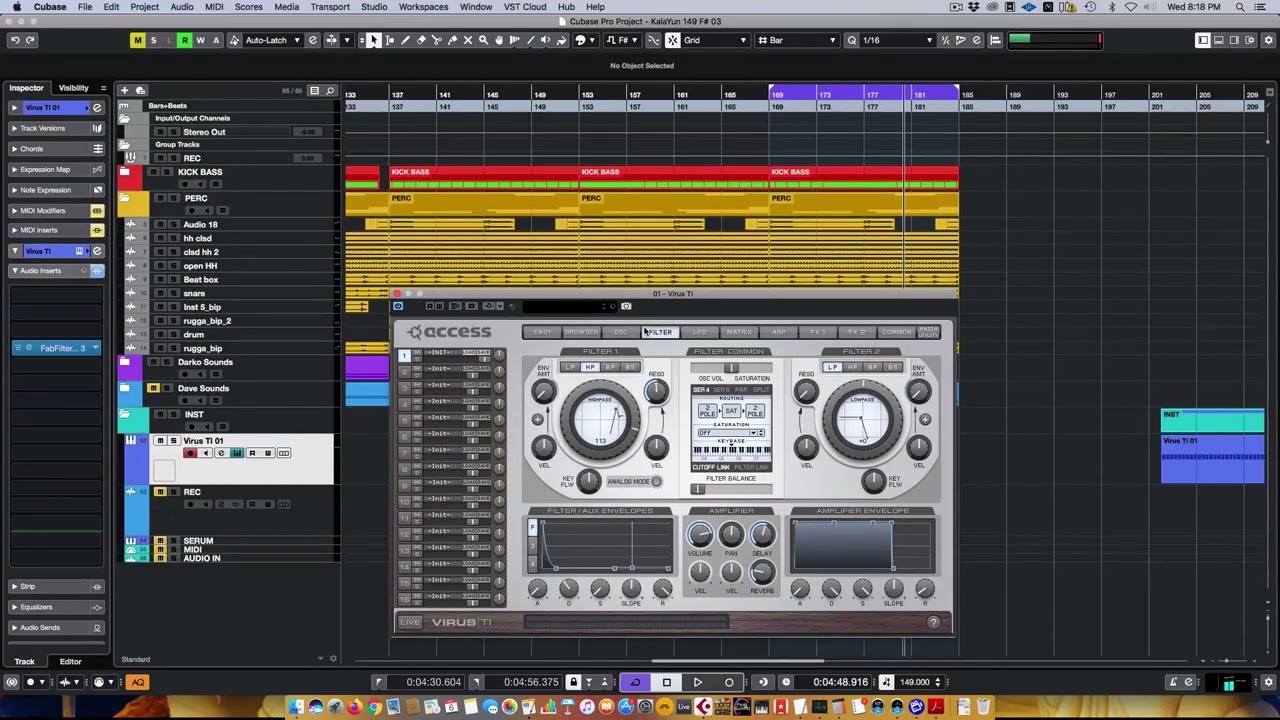Image resolution: width=1280 pixels, height=720 pixels.
Task: Click the Redo arrow in toolbar
Action: click(30, 40)
